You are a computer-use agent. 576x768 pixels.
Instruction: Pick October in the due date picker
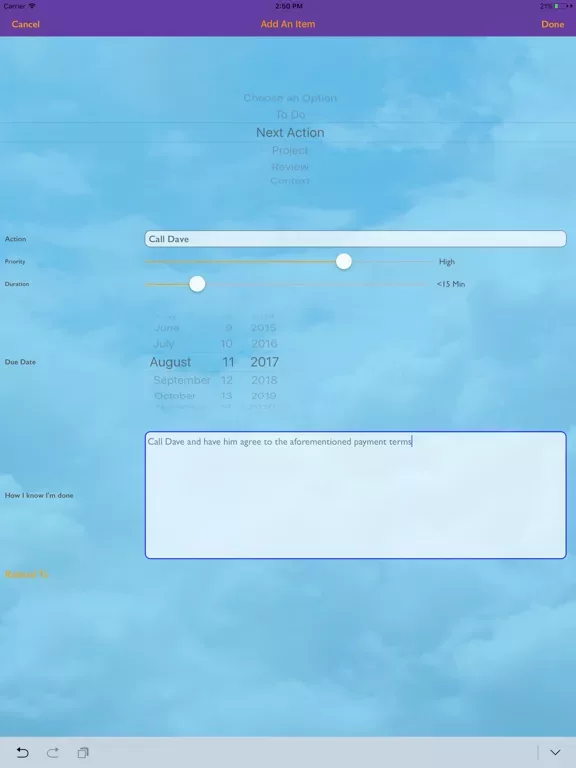pyautogui.click(x=175, y=396)
